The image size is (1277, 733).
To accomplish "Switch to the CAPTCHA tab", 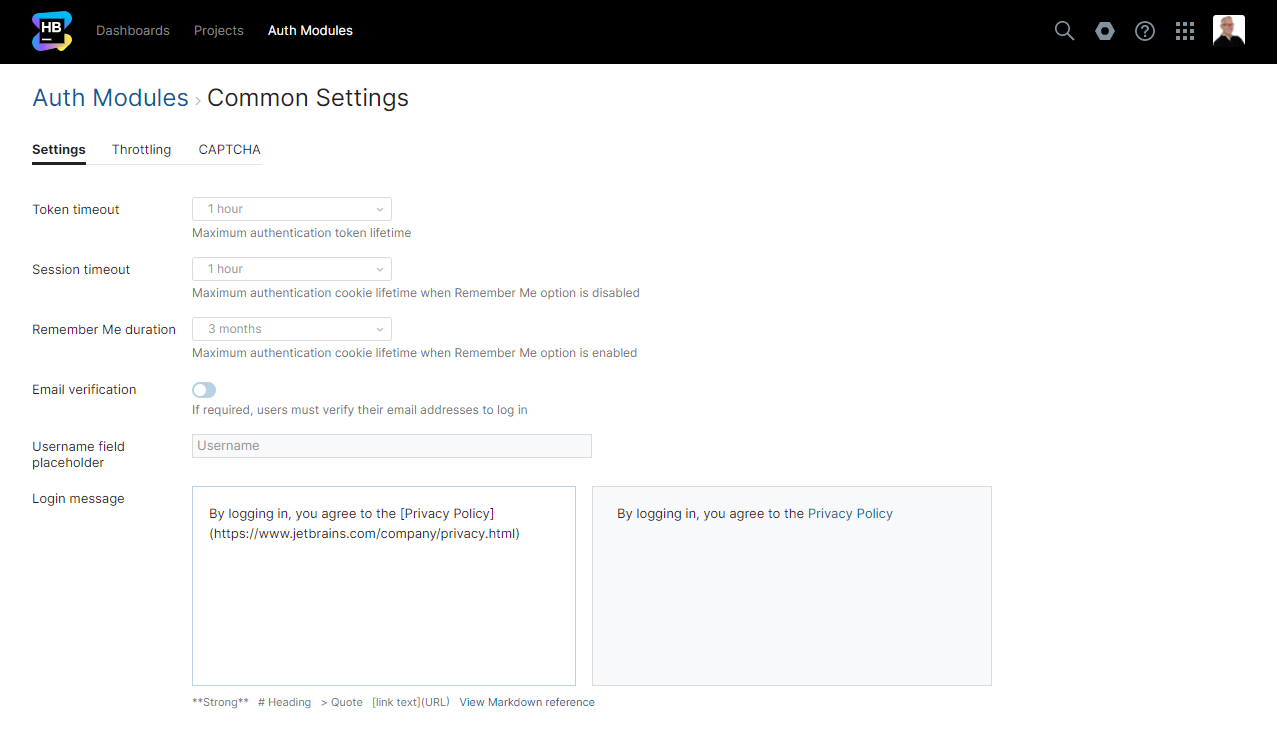I will (x=229, y=149).
